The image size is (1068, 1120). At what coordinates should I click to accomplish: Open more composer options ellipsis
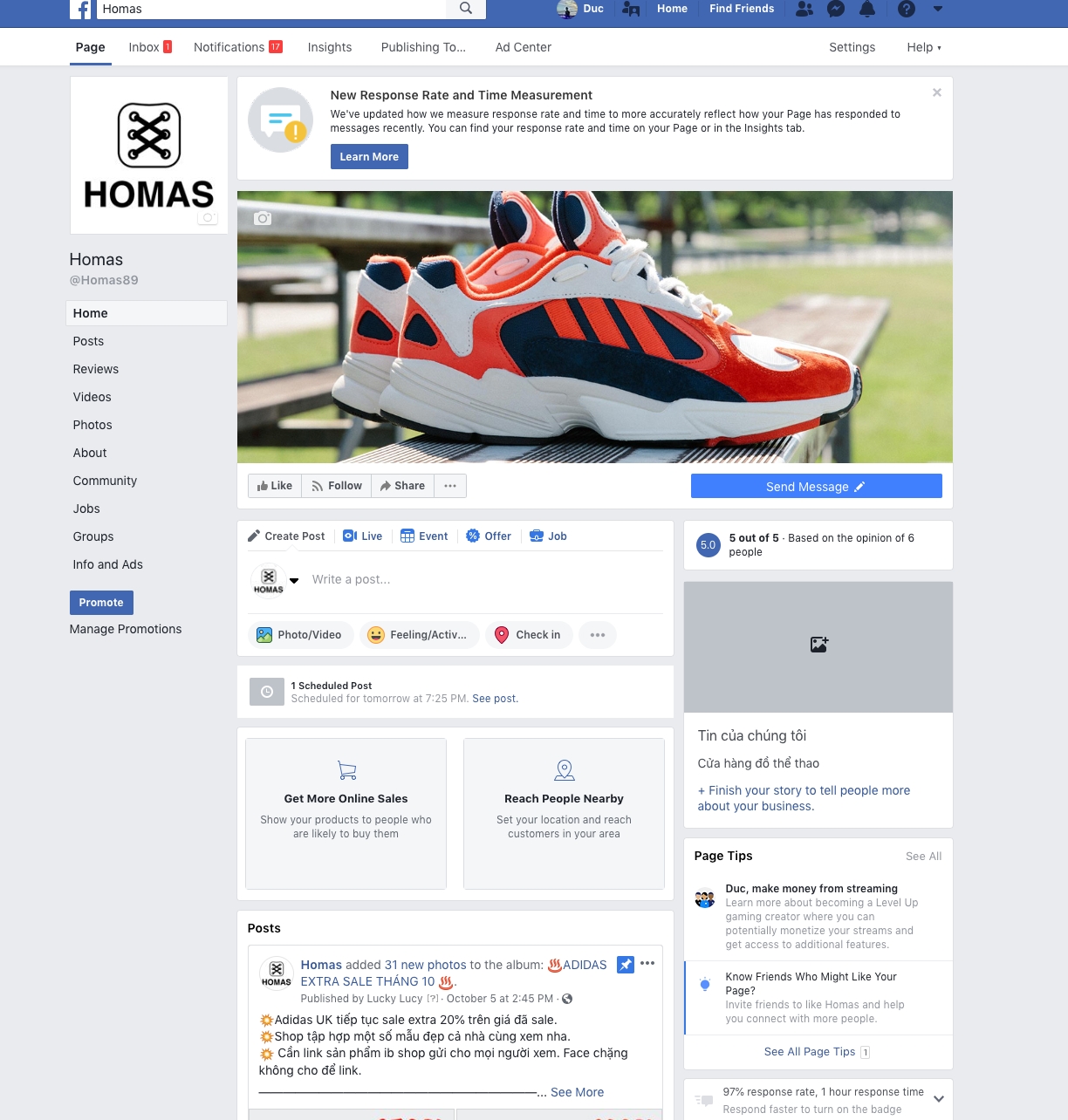pos(598,635)
